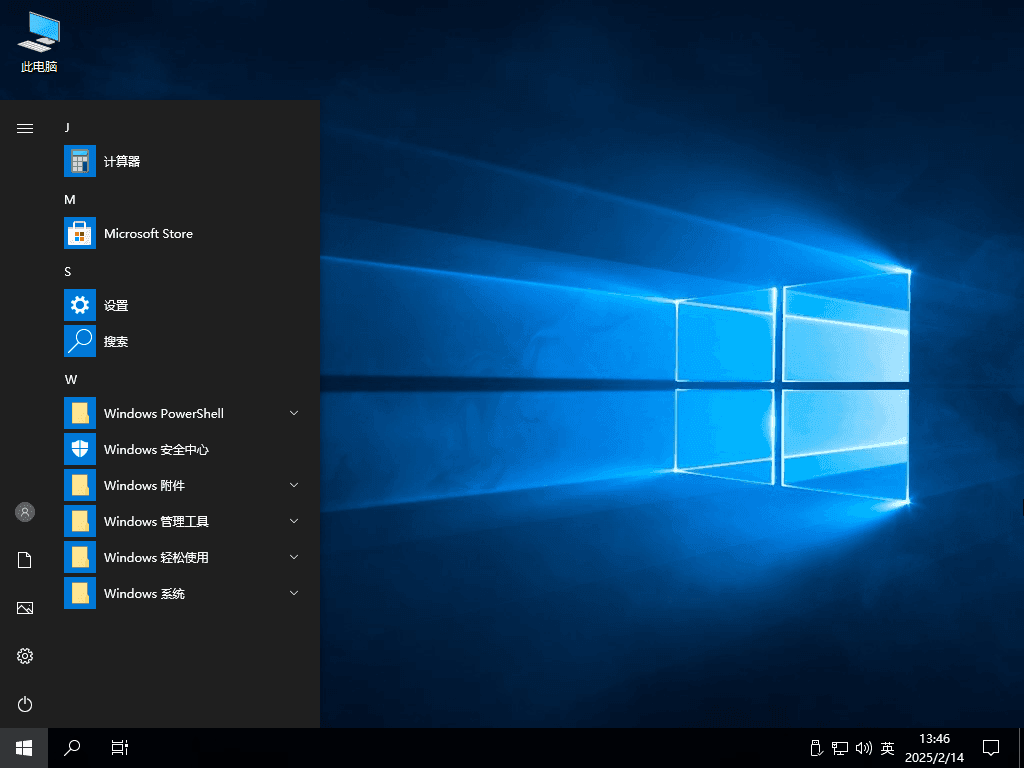
Task: Expand the Windows 附件 folder
Action: click(293, 485)
